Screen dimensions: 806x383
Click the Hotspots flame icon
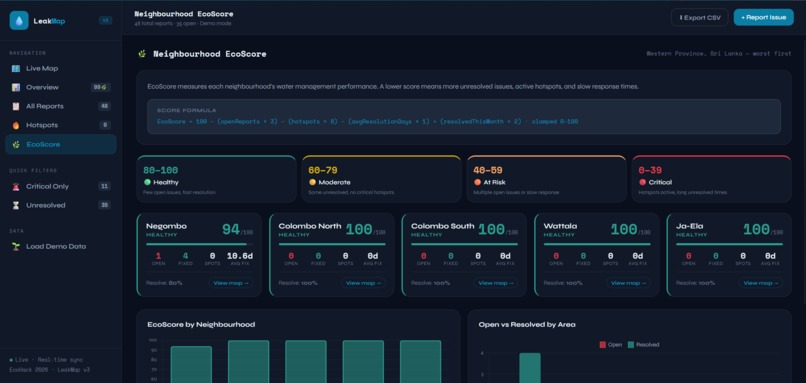click(x=16, y=125)
